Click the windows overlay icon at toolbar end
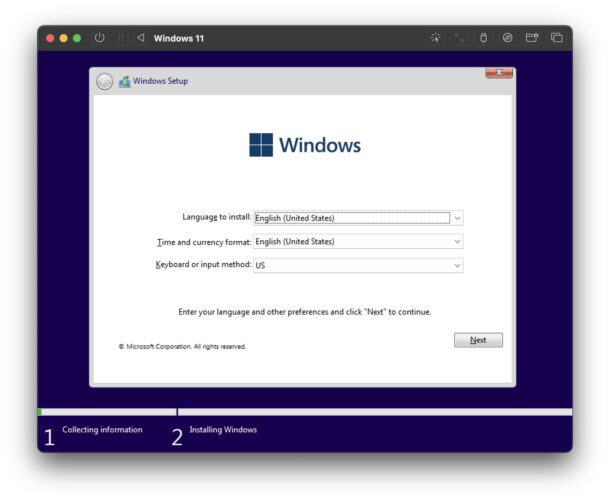Image resolution: width=610 pixels, height=502 pixels. [x=557, y=38]
